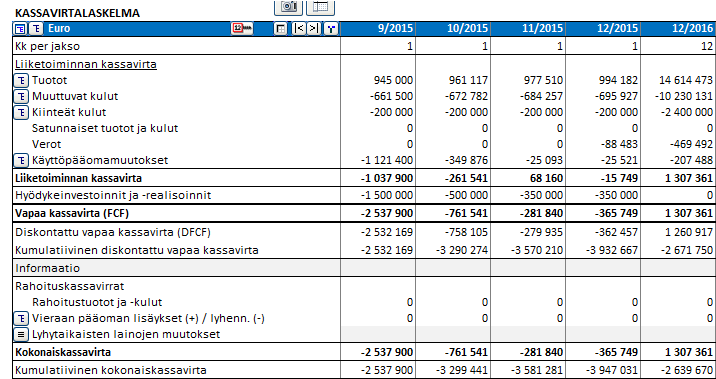Click the small table layout icon in header
This screenshot has width=716, height=379.
[280, 29]
